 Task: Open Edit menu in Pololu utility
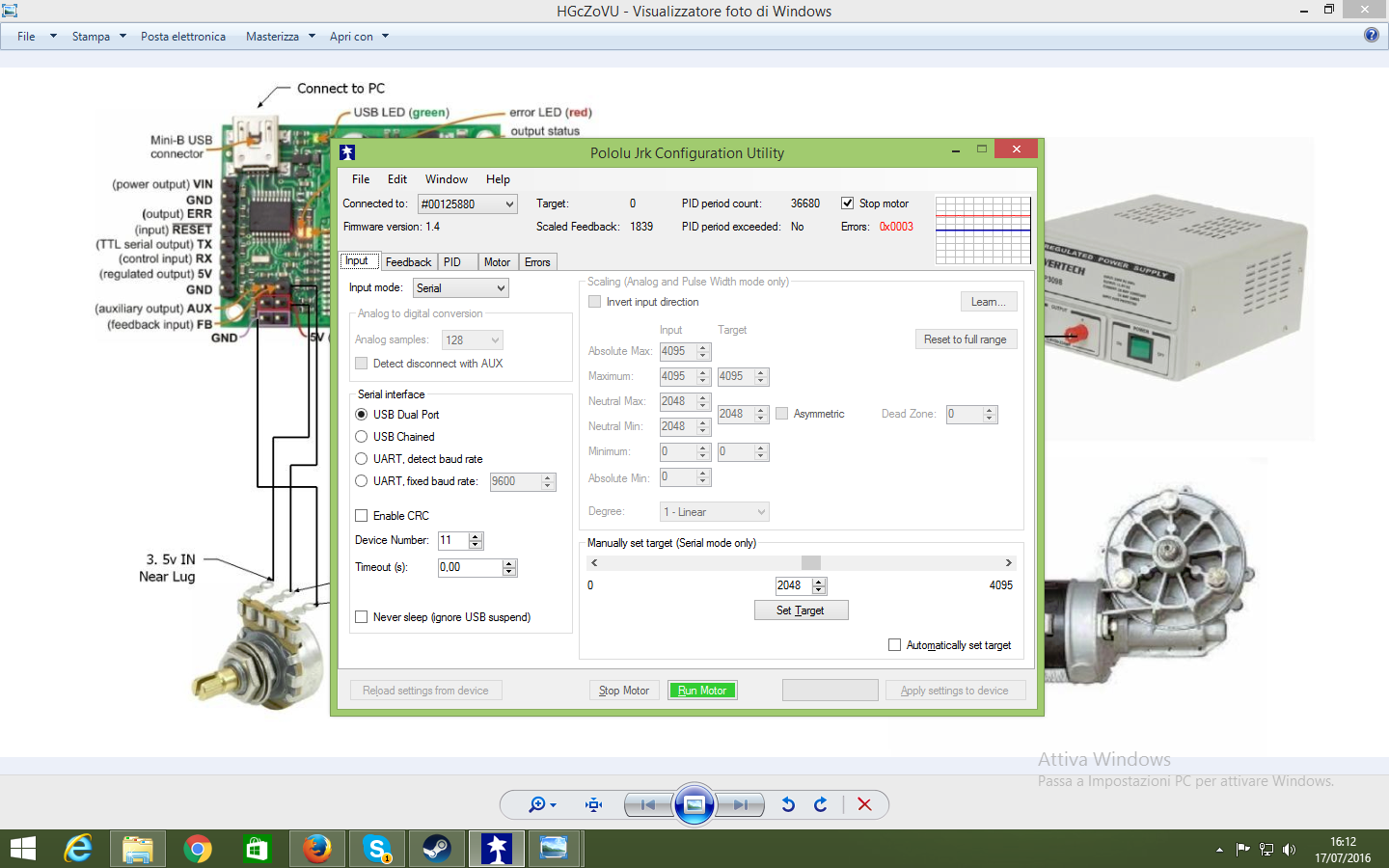click(x=397, y=179)
